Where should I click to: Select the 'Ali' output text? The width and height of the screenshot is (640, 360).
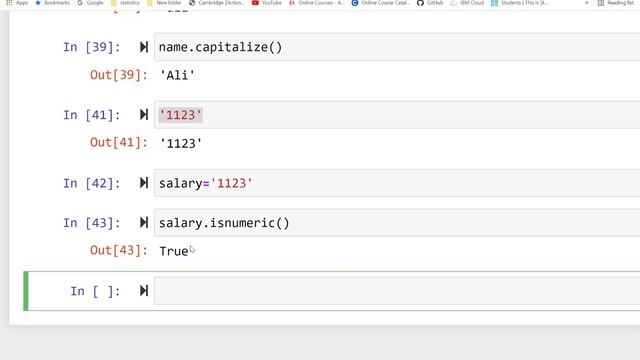tap(177, 75)
